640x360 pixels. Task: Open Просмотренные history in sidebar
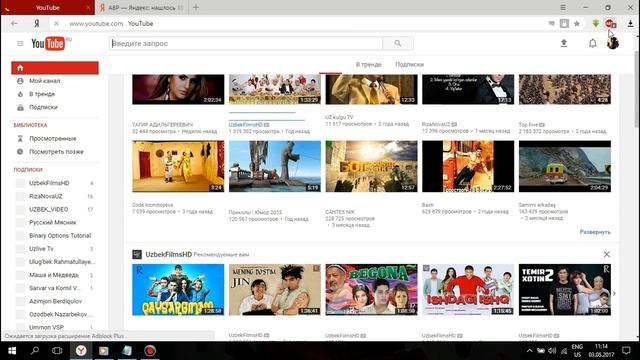[53, 139]
